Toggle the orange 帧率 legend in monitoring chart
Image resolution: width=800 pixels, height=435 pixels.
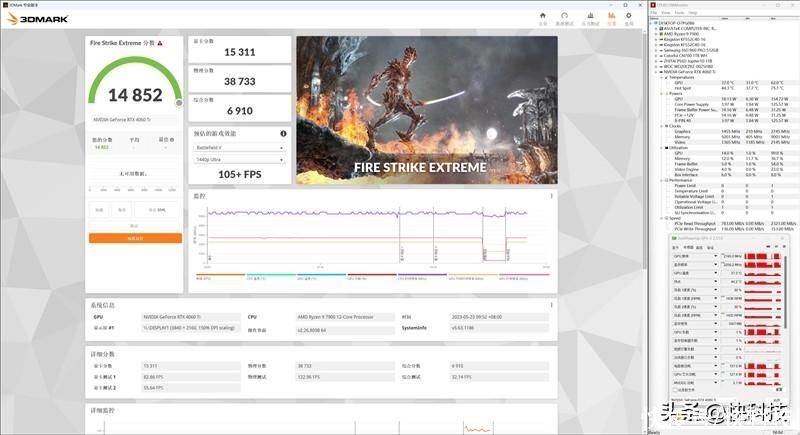pyautogui.click(x=220, y=277)
